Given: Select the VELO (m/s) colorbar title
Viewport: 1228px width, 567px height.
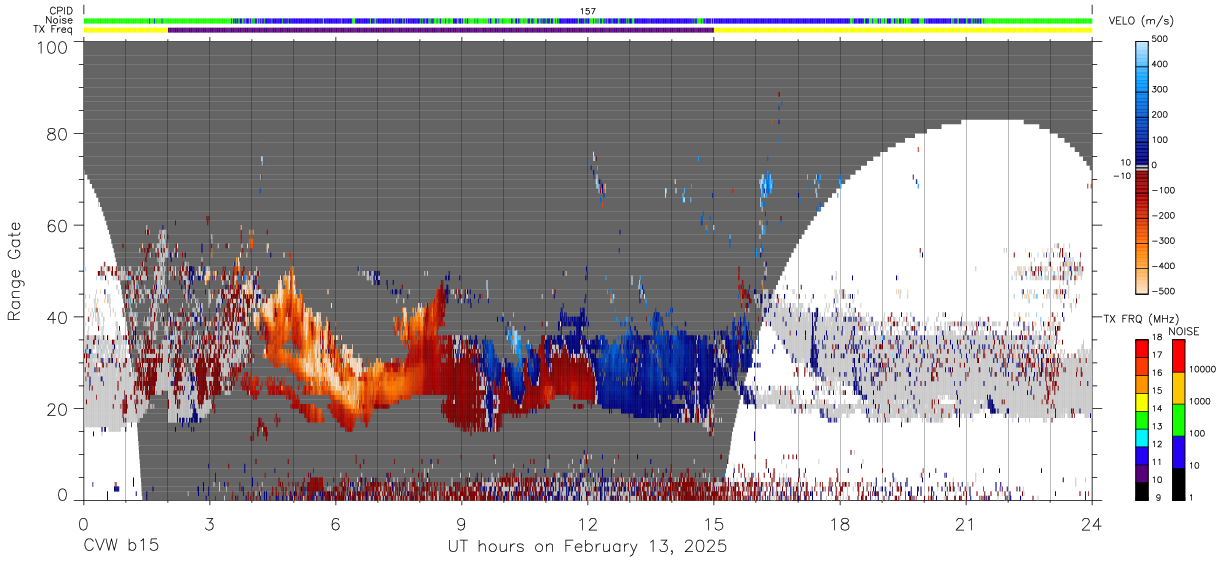Looking at the screenshot, I should click(x=1141, y=22).
